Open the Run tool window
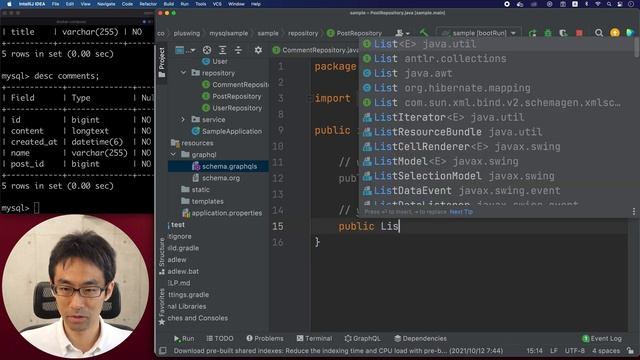Viewport: 640px width, 360px height. 184,338
